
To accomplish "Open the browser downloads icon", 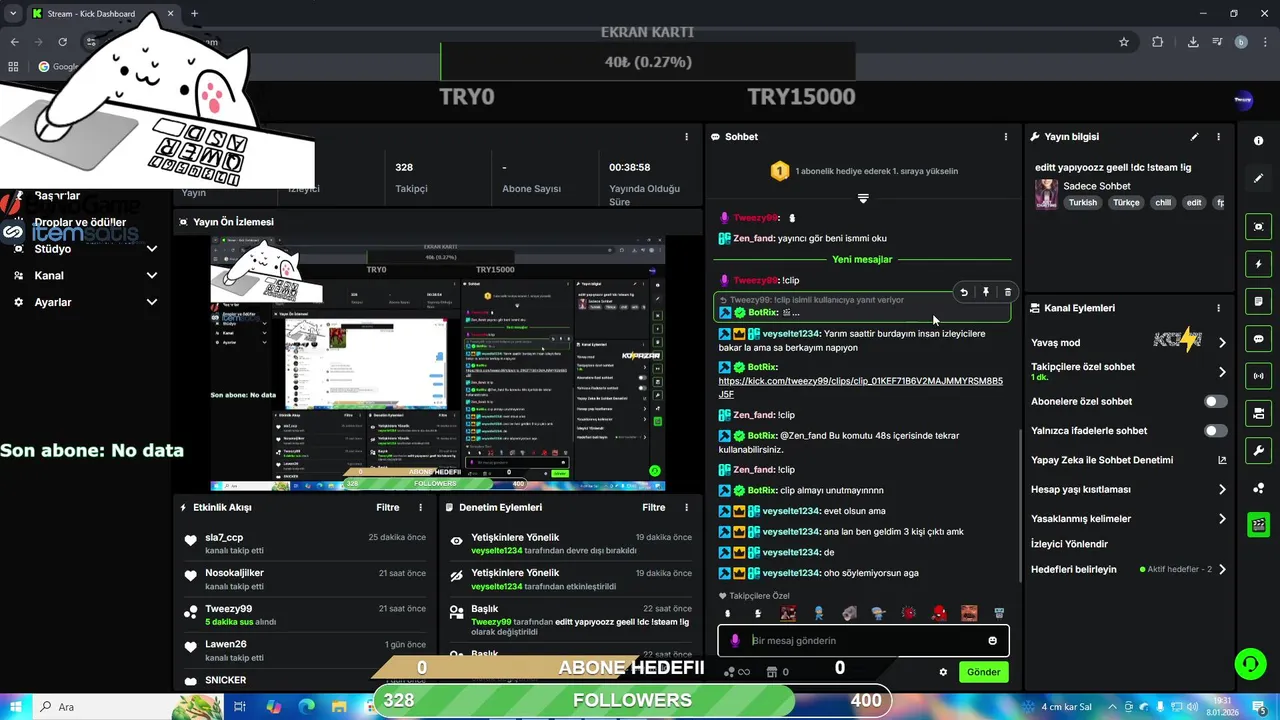I will coord(1193,42).
